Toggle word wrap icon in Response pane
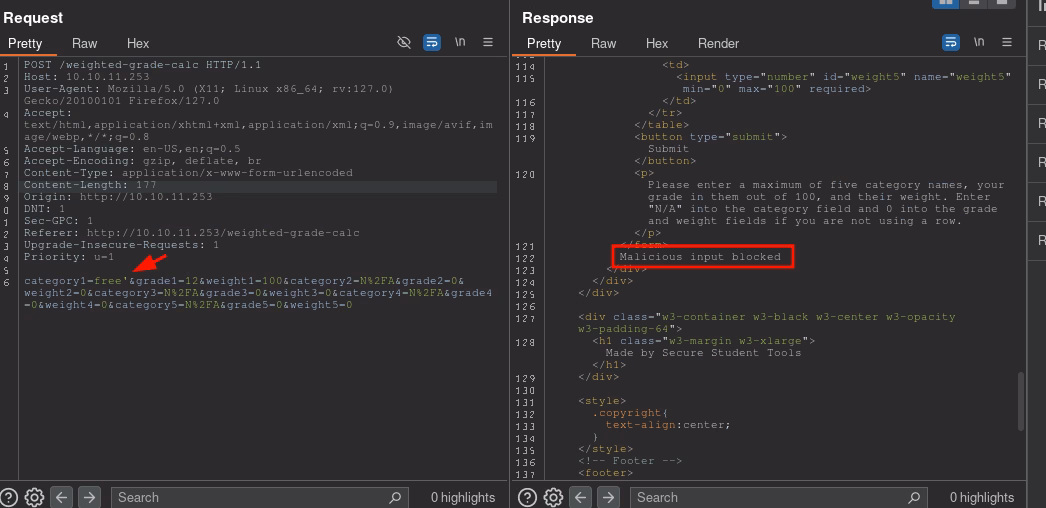 pos(951,43)
